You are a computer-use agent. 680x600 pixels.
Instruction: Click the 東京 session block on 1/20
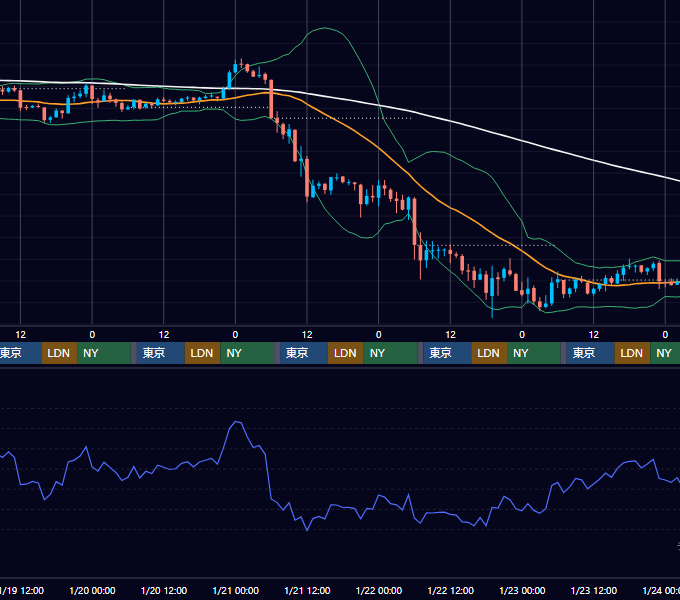(x=160, y=353)
